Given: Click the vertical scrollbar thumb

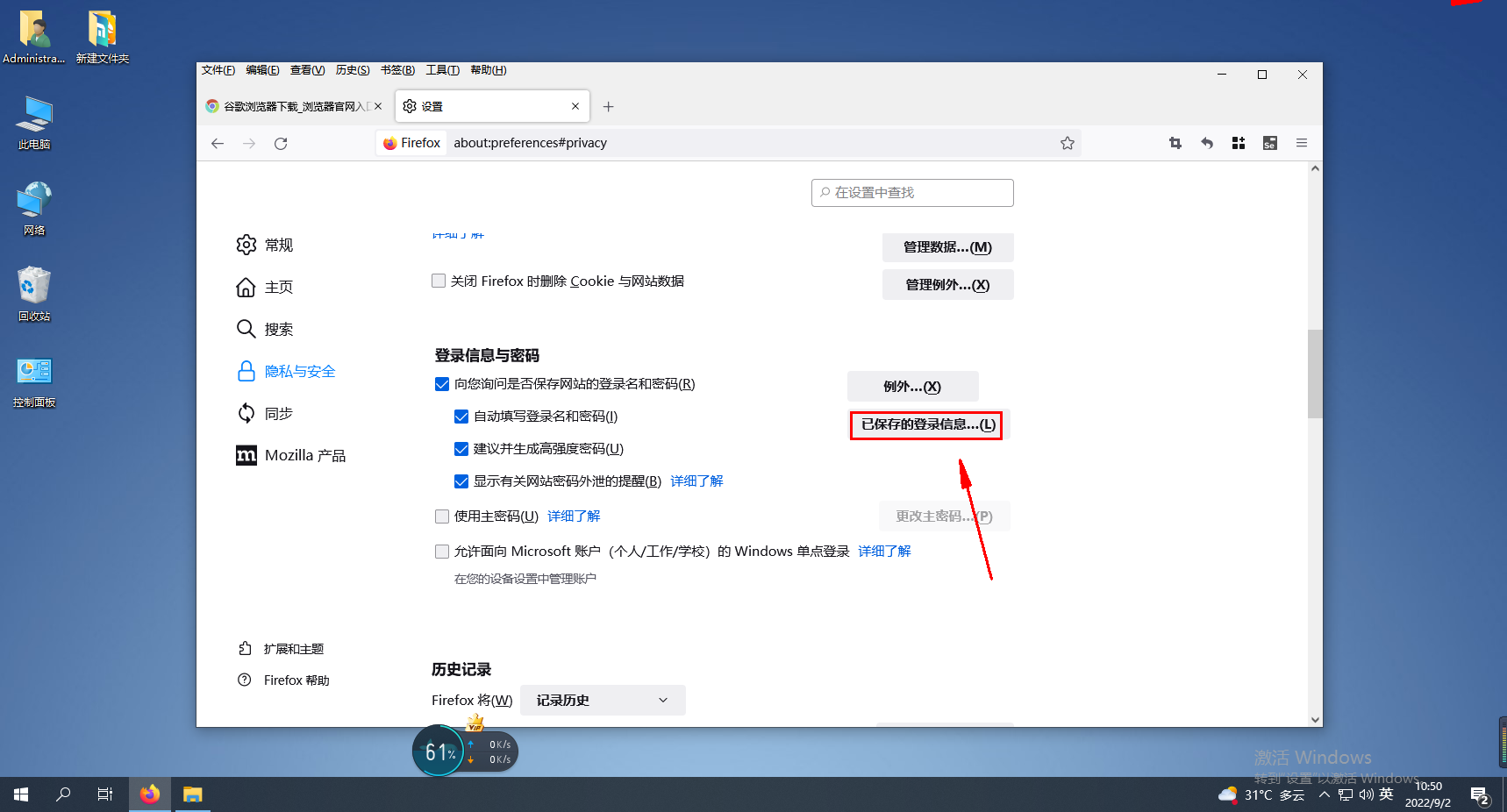Looking at the screenshot, I should (x=1314, y=374).
